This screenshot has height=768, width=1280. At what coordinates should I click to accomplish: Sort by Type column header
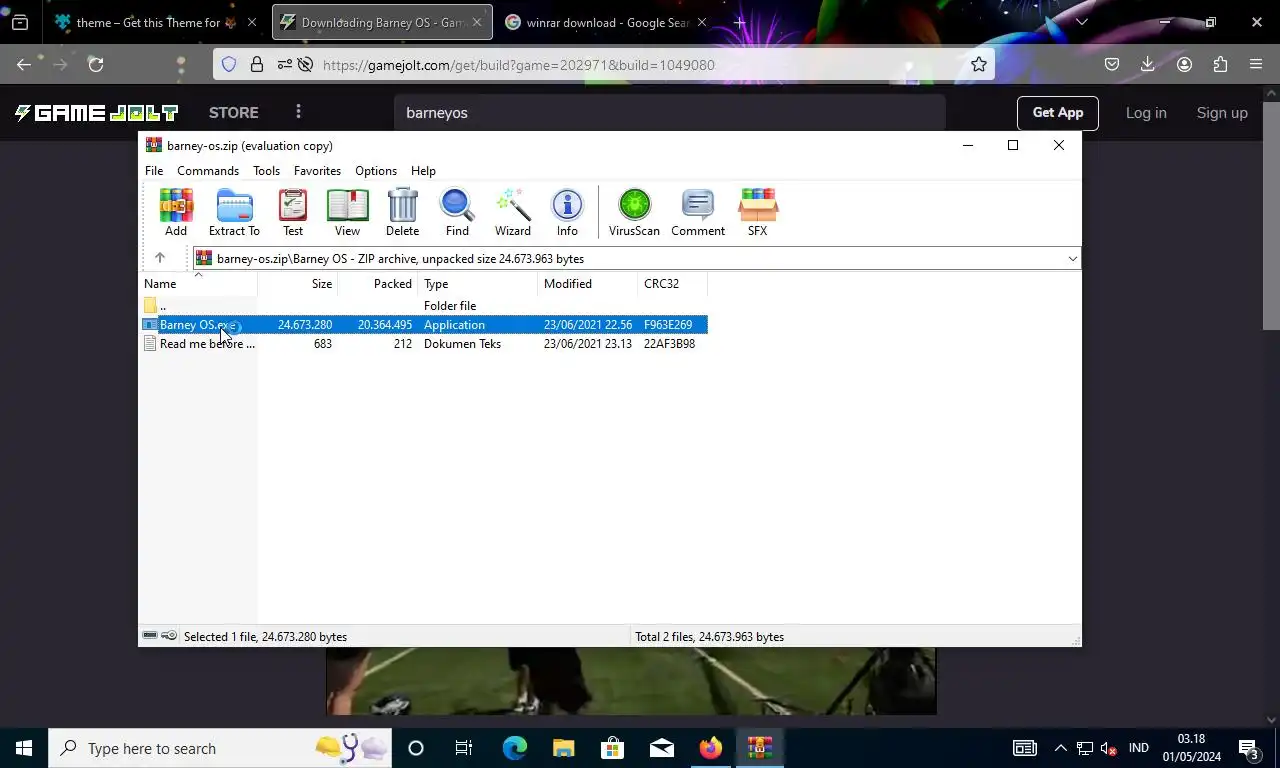[x=478, y=284]
